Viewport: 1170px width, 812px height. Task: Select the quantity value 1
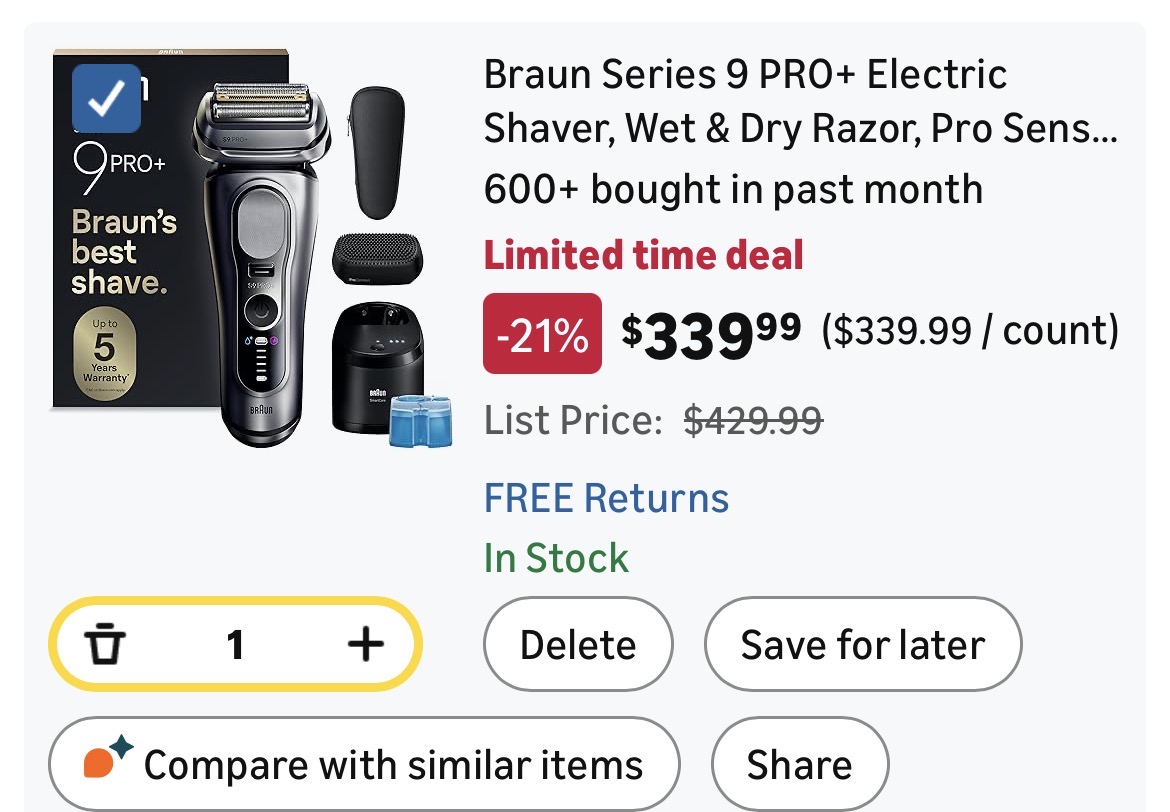tap(235, 645)
